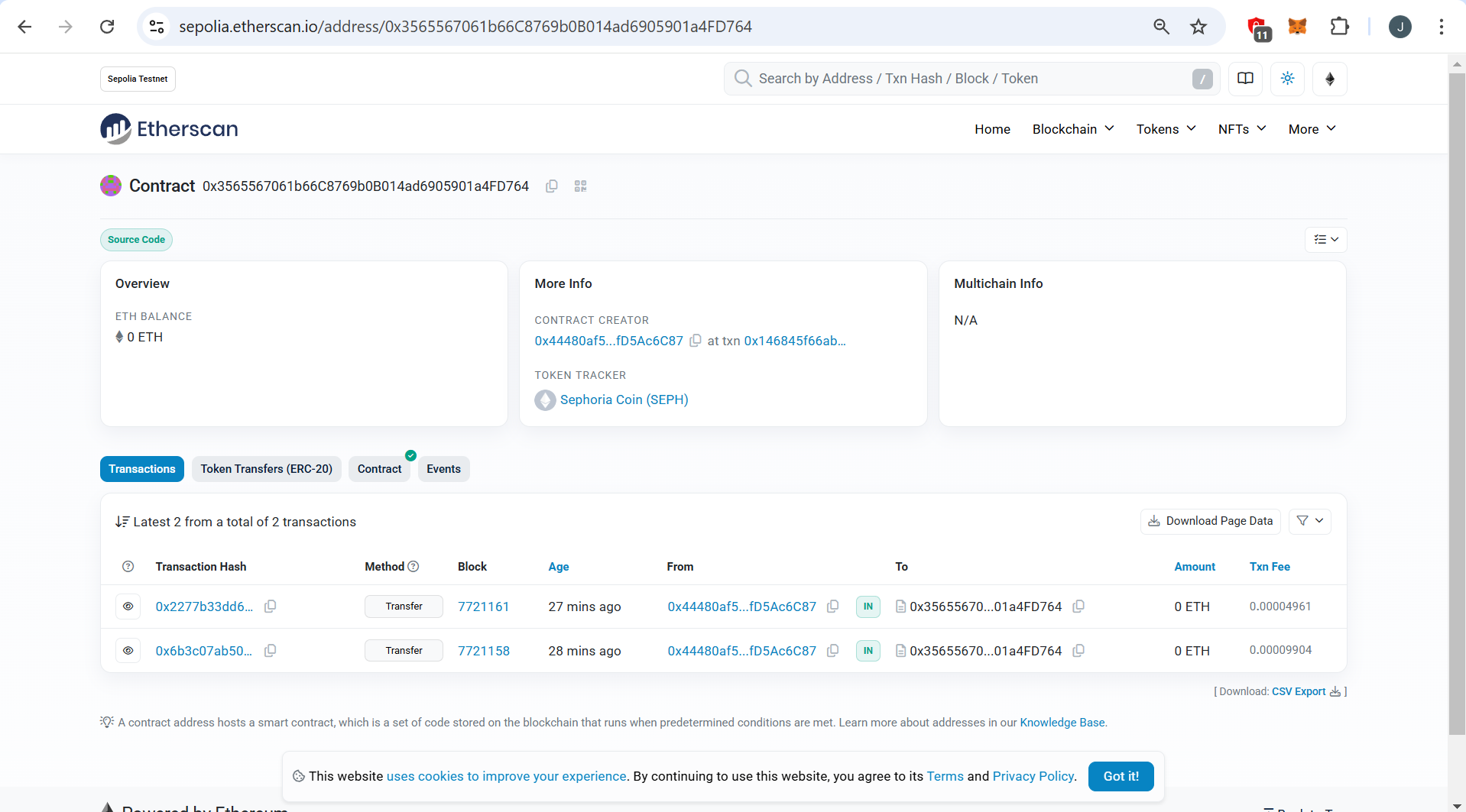Click the search by address input field
Image resolution: width=1466 pixels, height=812 pixels.
tap(917, 79)
